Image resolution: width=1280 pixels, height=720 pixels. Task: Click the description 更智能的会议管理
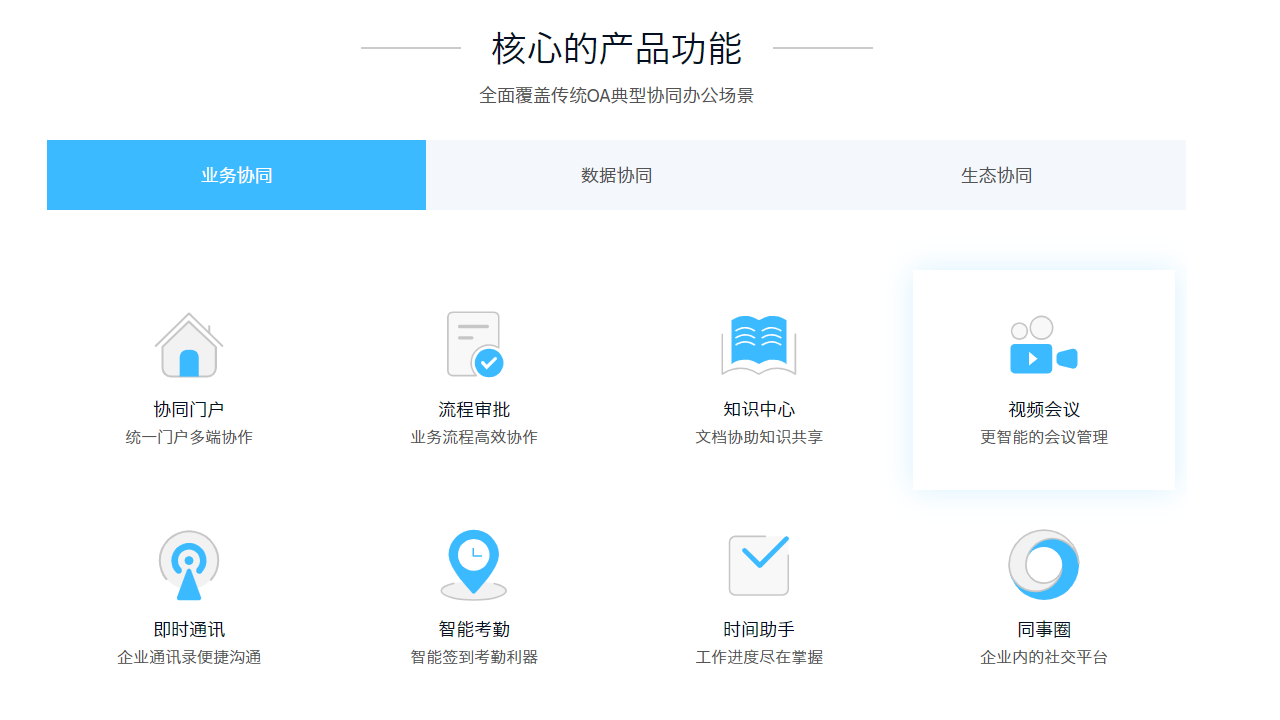(1044, 437)
